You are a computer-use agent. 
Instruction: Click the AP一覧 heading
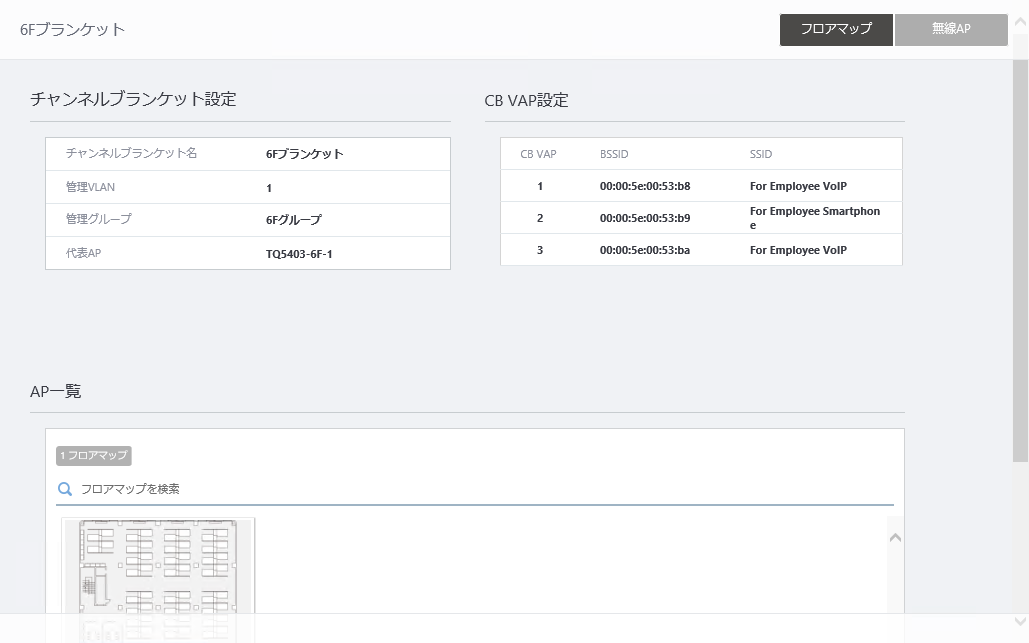tap(56, 392)
